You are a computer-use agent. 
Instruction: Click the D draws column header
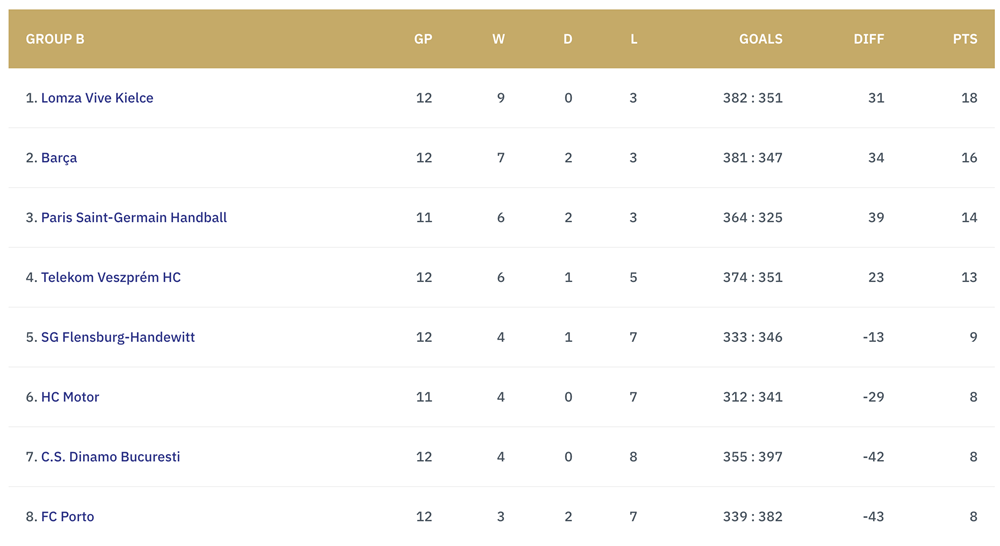pyautogui.click(x=568, y=39)
